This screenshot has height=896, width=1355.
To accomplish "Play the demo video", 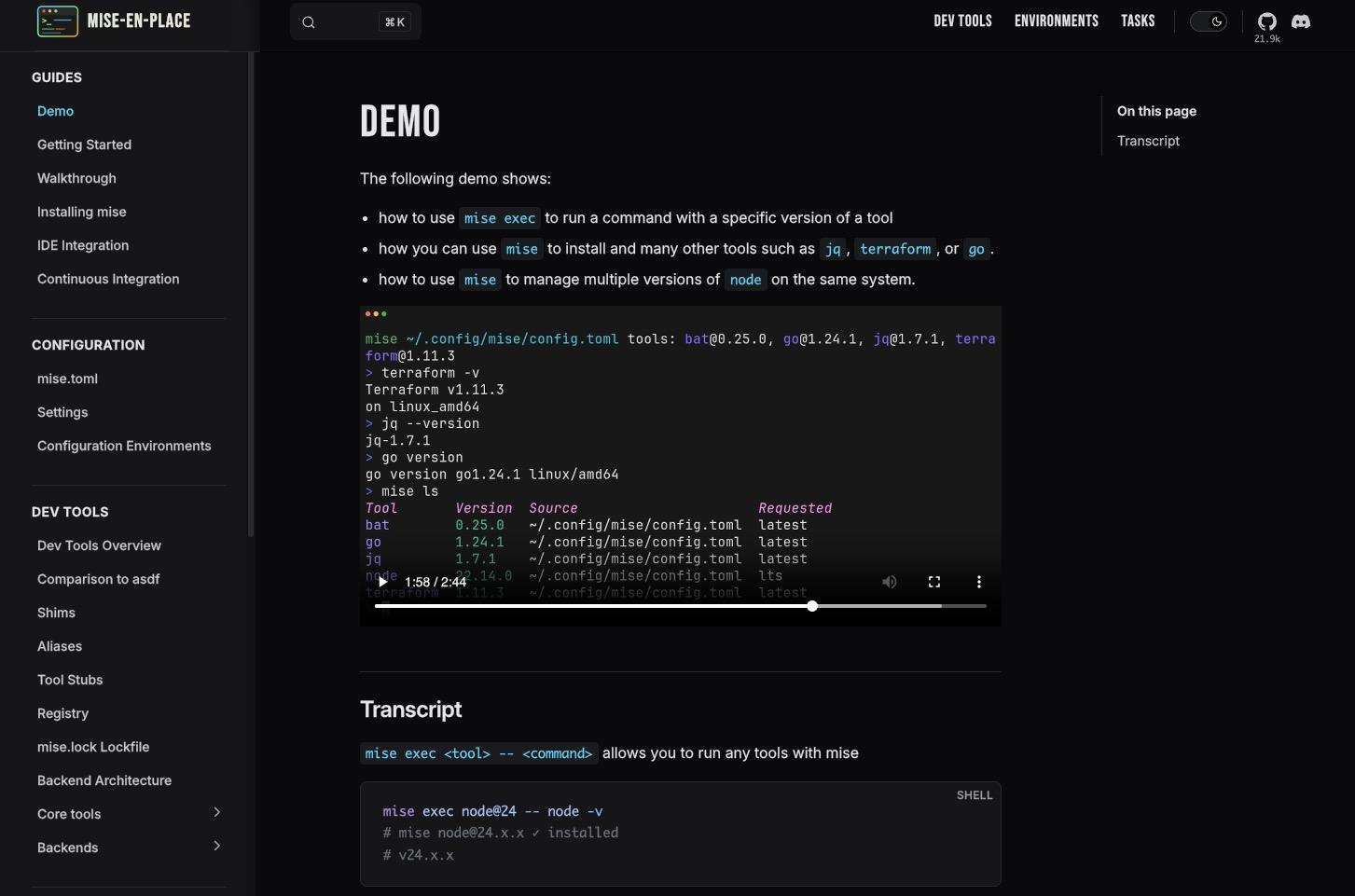I will tap(382, 582).
